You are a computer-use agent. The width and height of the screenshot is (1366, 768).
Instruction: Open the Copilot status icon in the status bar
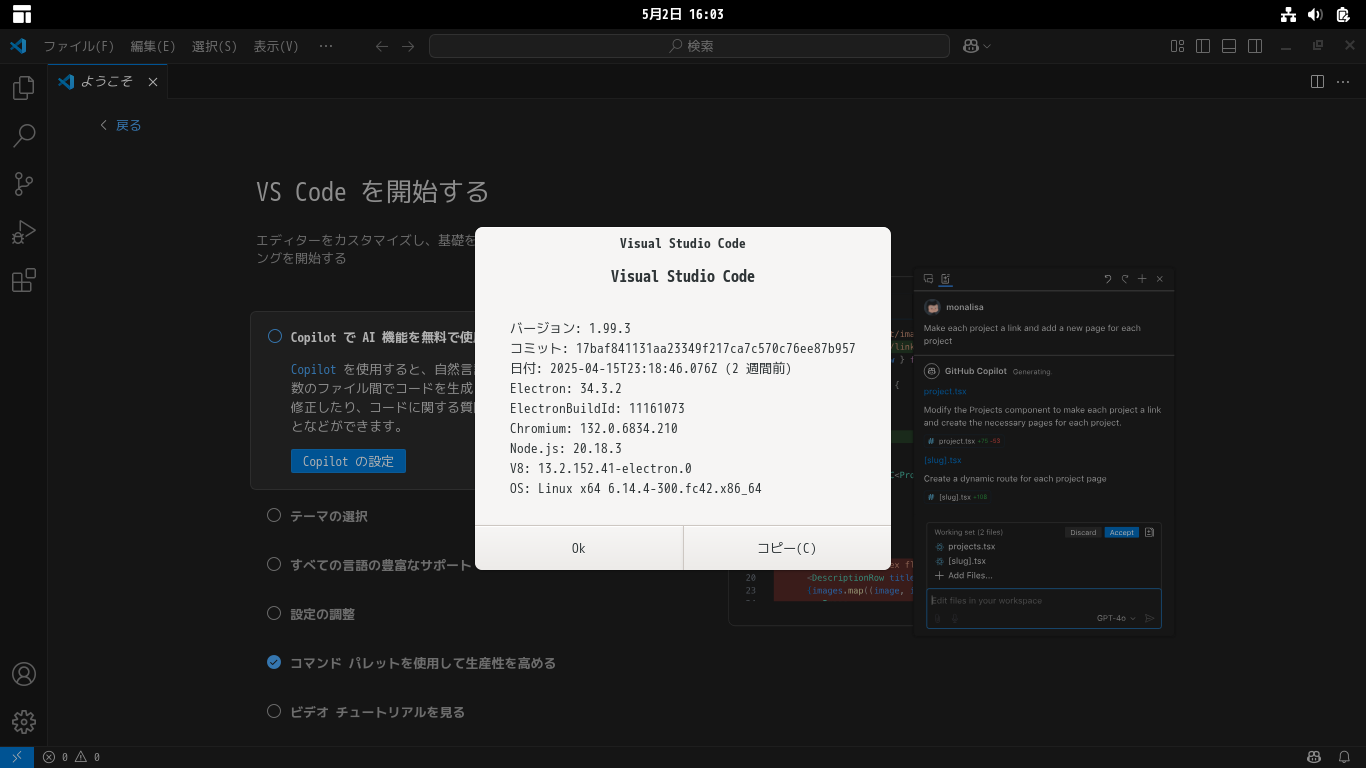(1315, 757)
